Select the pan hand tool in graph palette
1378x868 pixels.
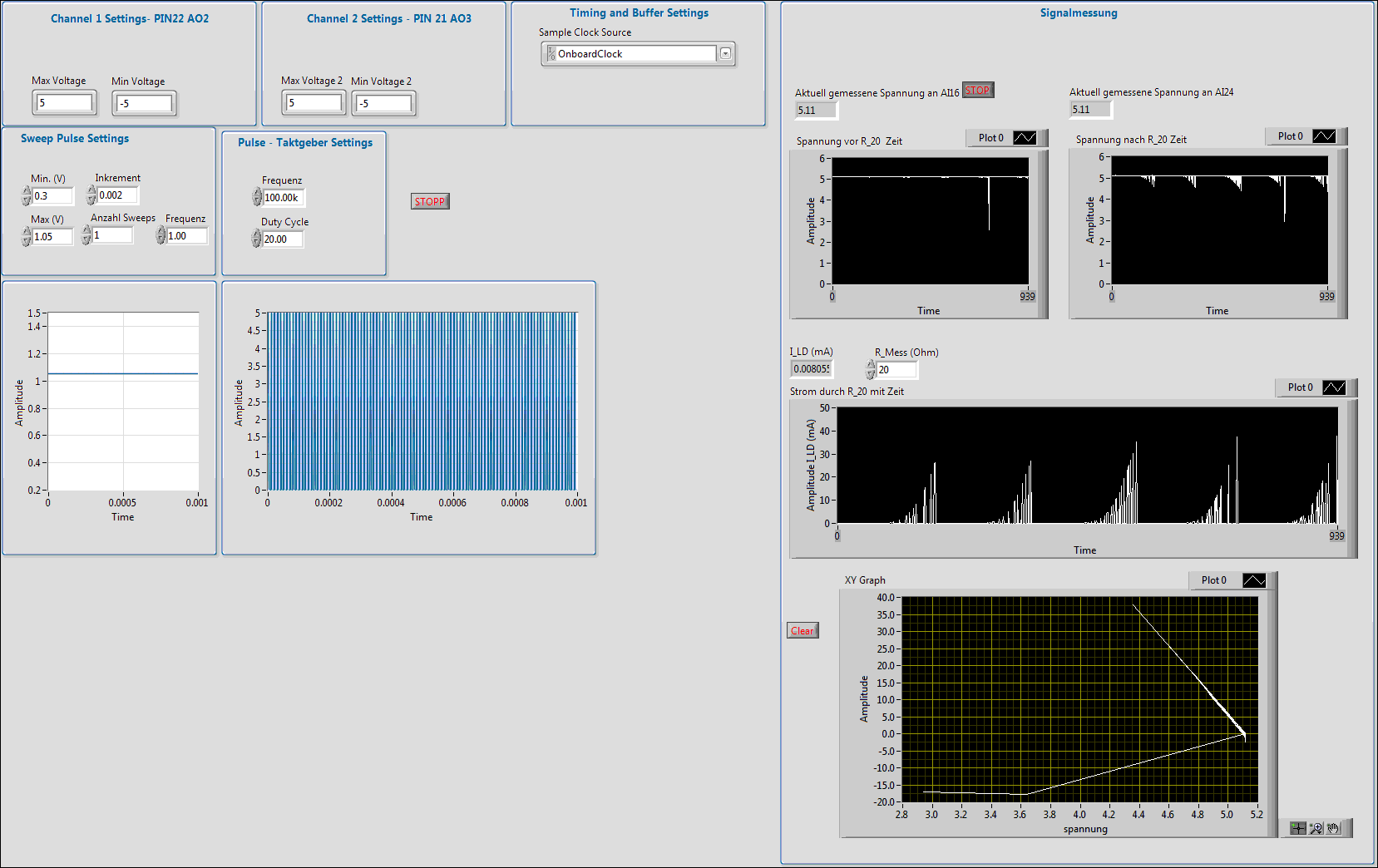pyautogui.click(x=1334, y=828)
